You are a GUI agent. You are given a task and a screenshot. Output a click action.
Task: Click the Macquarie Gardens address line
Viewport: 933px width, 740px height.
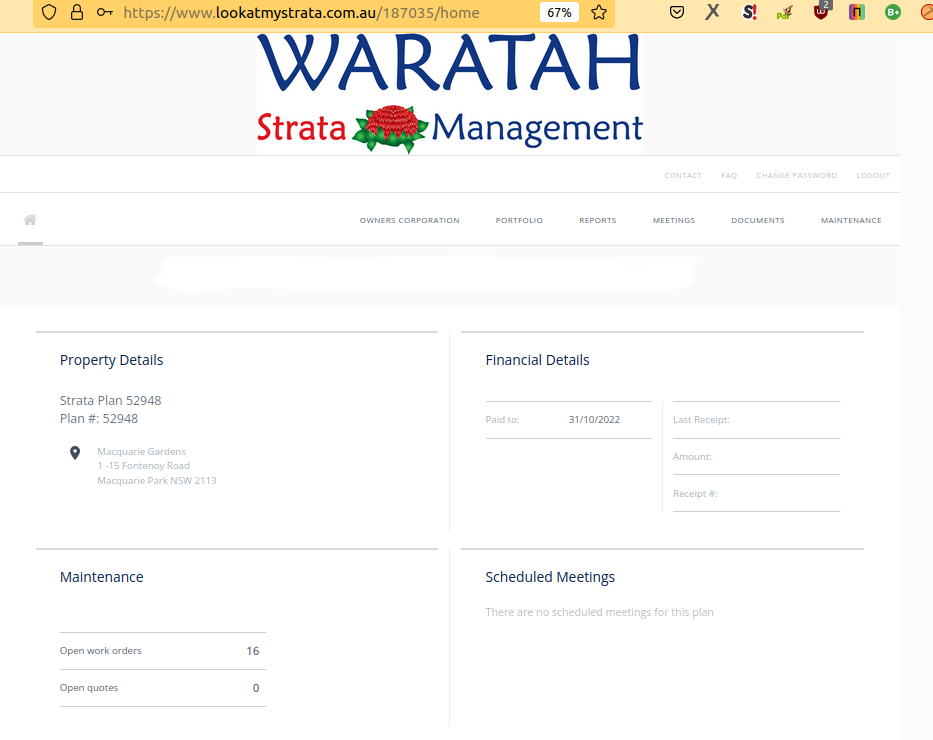tap(142, 451)
